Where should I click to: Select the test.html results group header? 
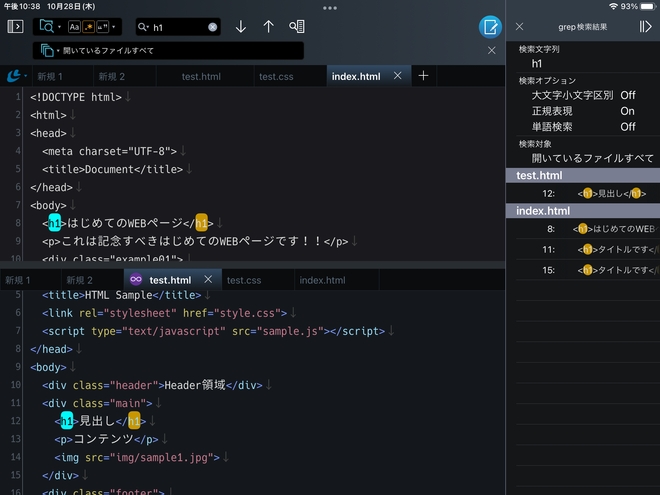[x=583, y=176]
